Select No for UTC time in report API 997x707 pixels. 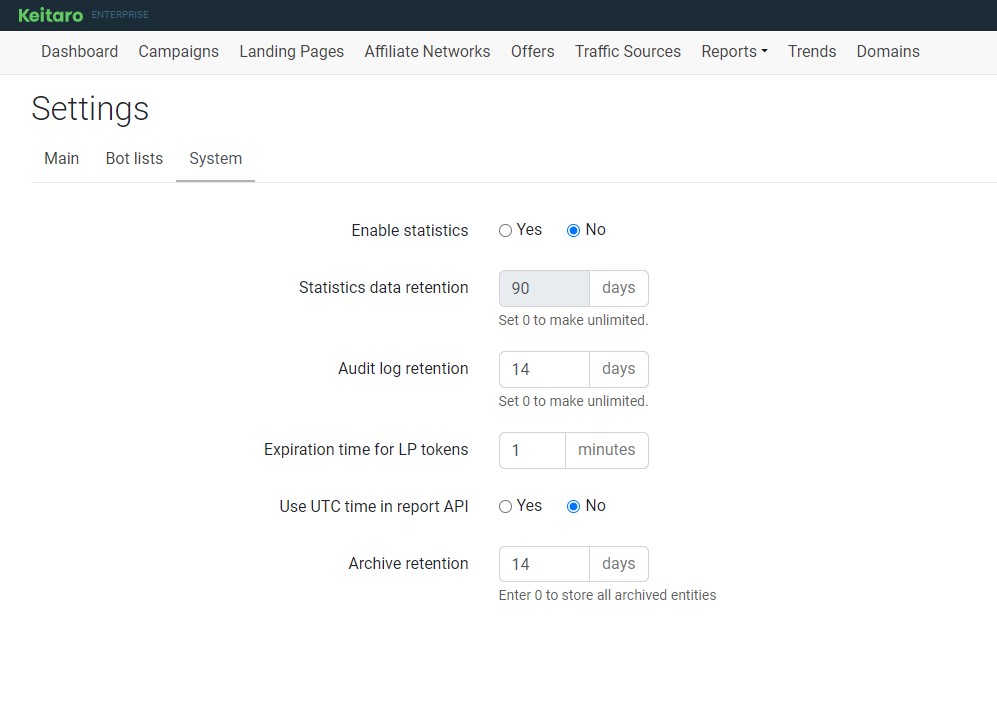[574, 507]
